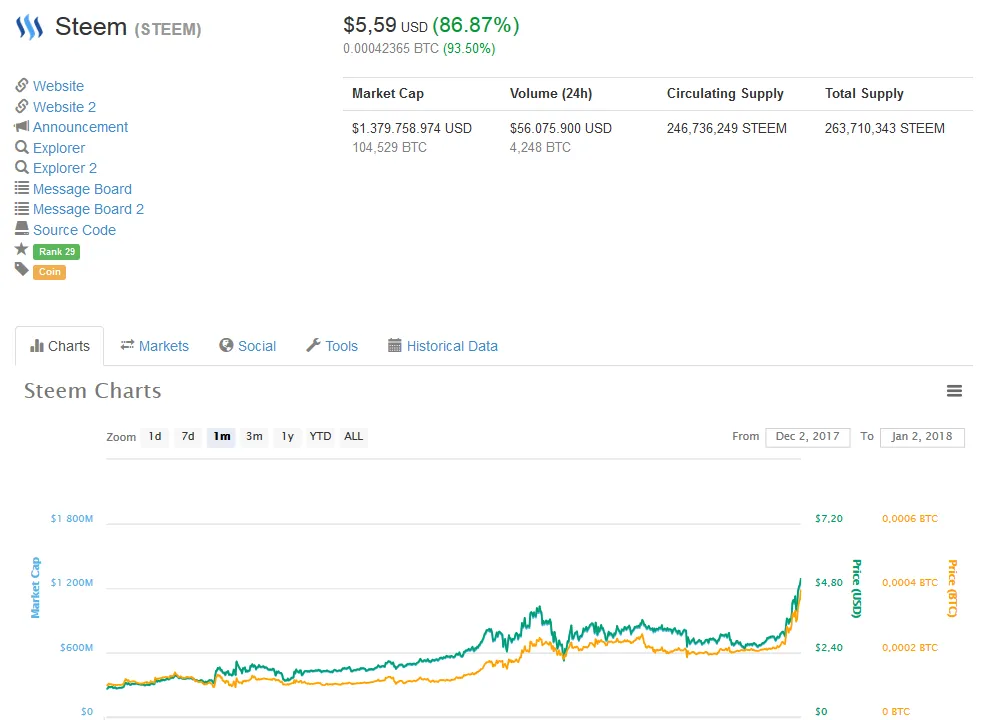Click the magnifier icon beside Explorer 2
This screenshot has width=1000, height=720.
tap(22, 168)
